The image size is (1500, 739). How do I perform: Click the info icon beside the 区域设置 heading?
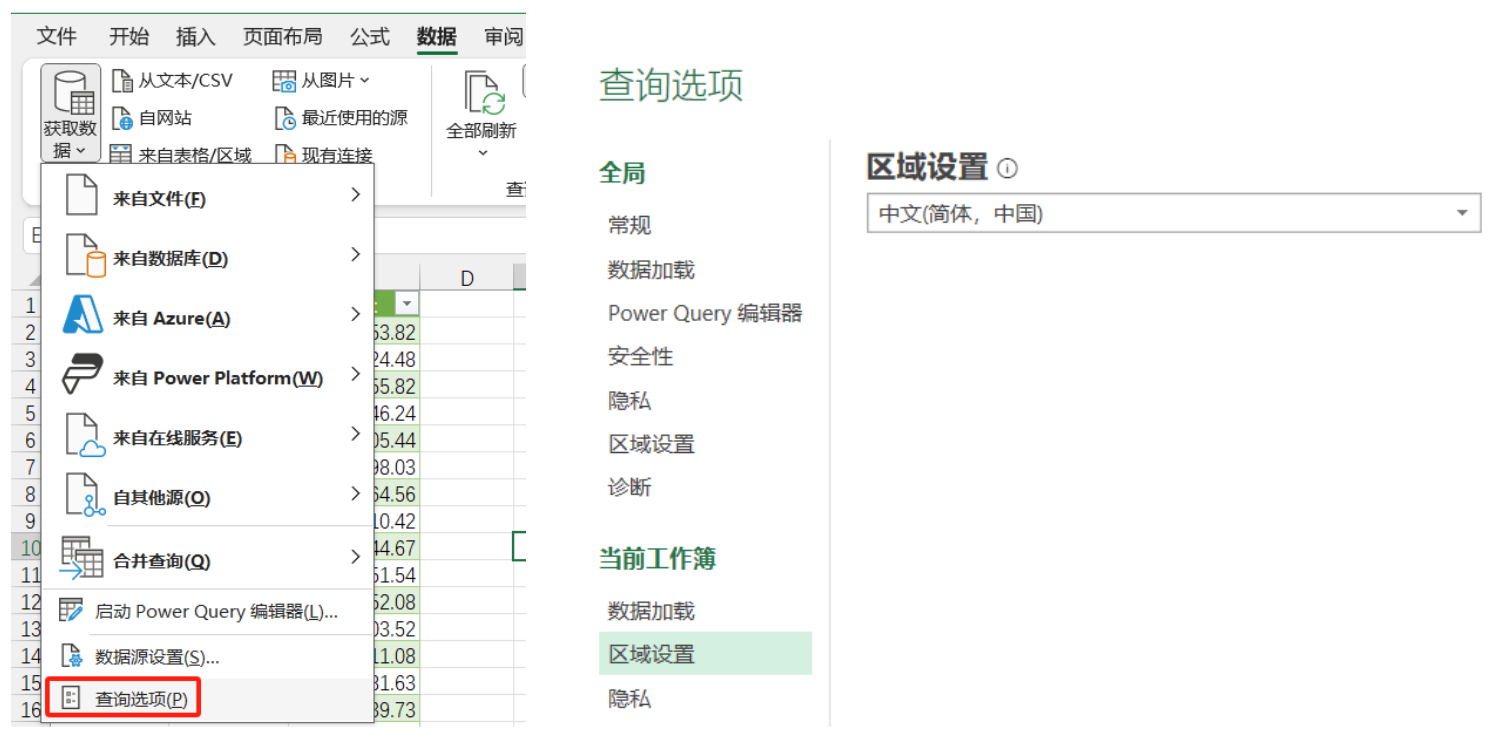[x=1008, y=168]
